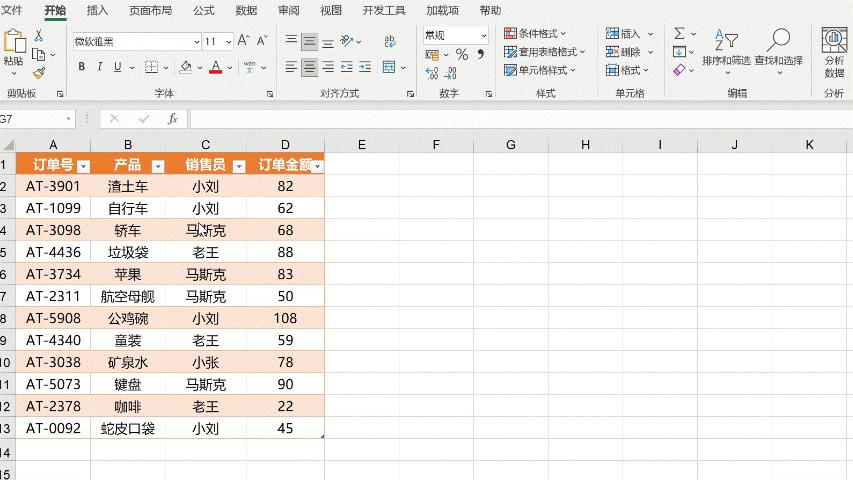Open the 文件 tab
Viewport: 853px width, 480px height.
[x=12, y=10]
